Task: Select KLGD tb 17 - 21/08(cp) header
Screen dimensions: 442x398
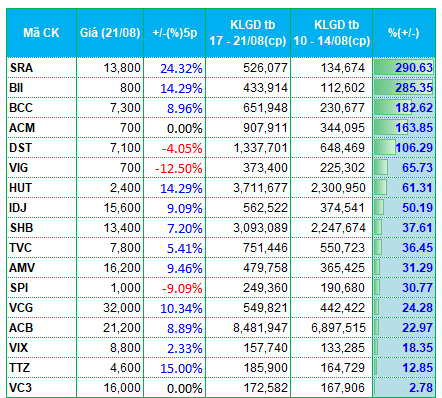Action: 248,33
